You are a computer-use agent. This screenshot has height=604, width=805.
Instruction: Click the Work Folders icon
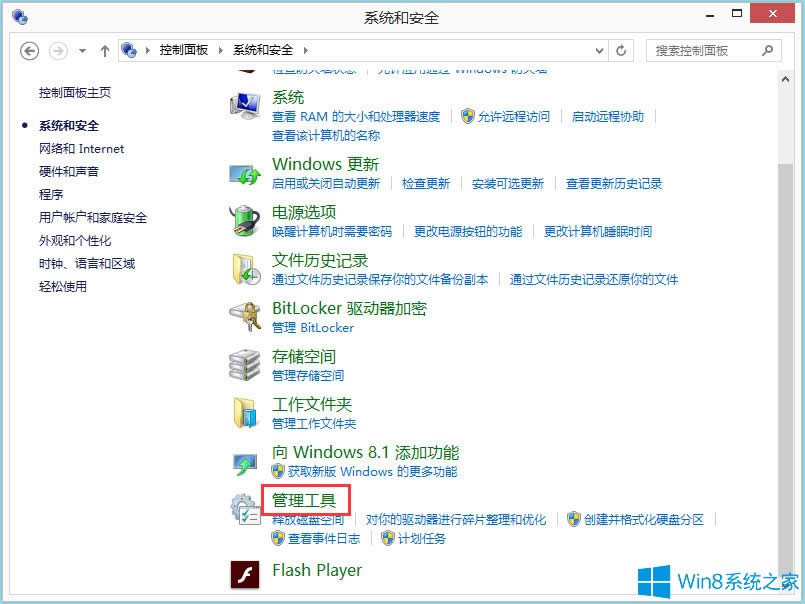coord(245,413)
